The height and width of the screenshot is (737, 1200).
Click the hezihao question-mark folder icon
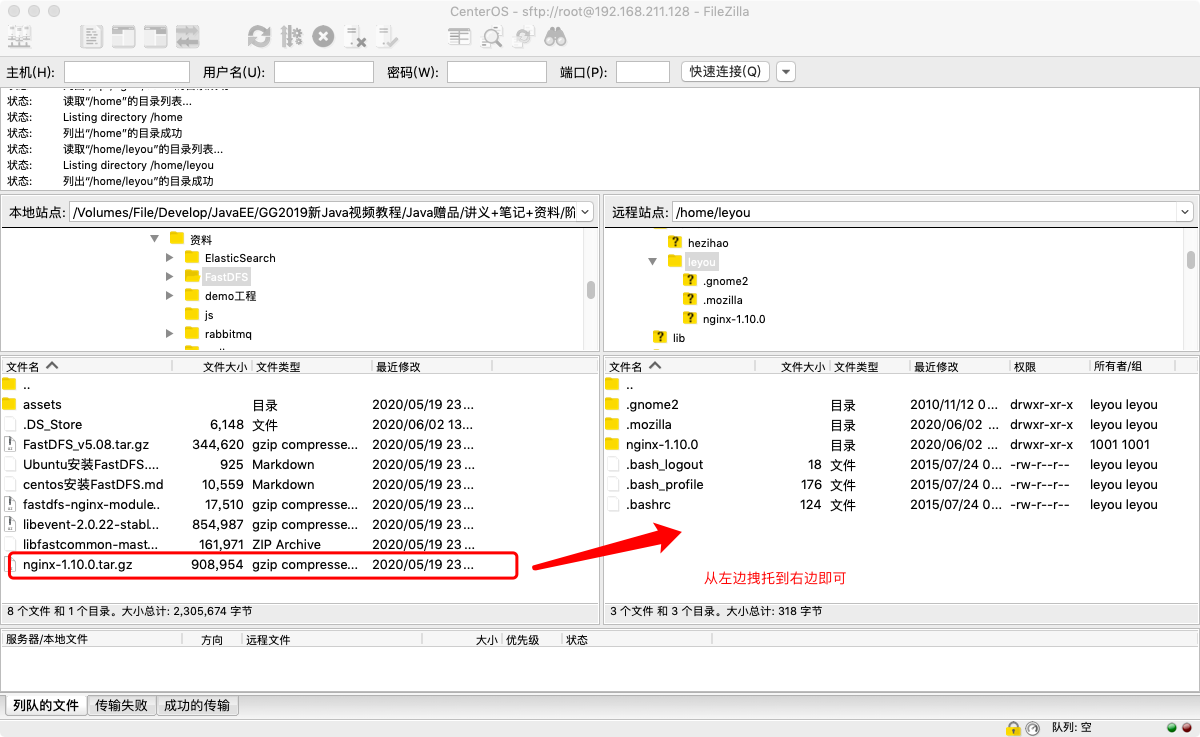675,242
